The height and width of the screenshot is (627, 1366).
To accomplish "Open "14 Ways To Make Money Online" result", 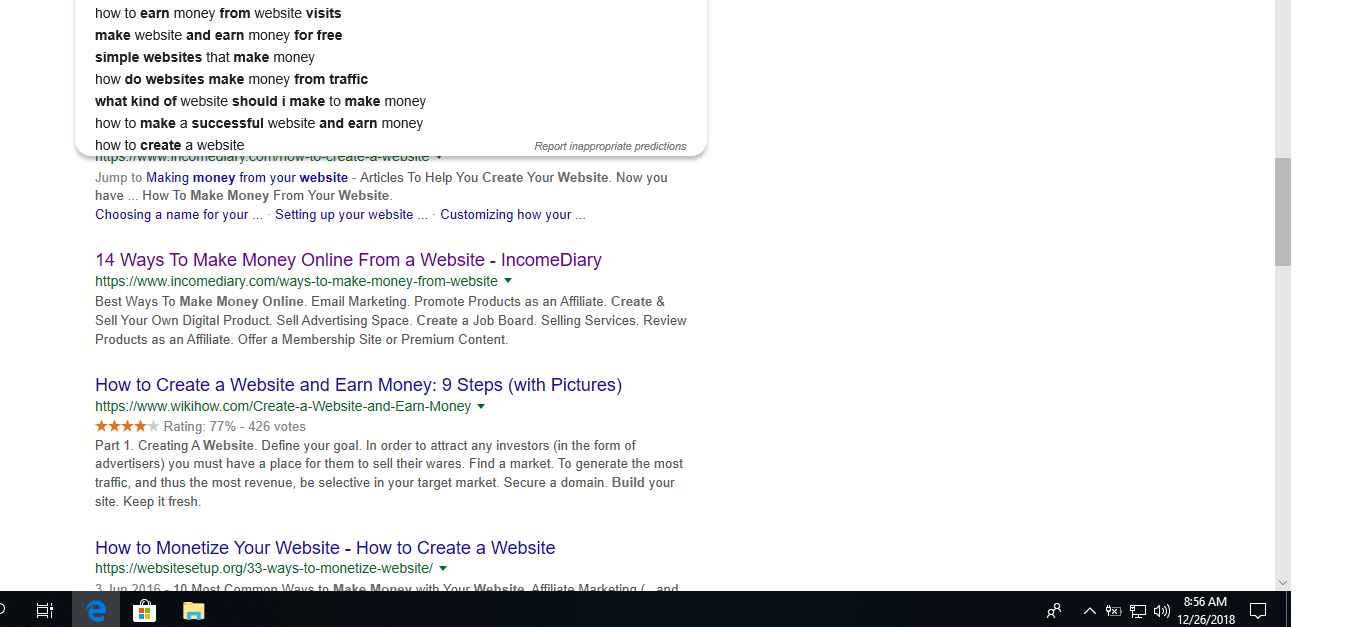I will point(348,260).
